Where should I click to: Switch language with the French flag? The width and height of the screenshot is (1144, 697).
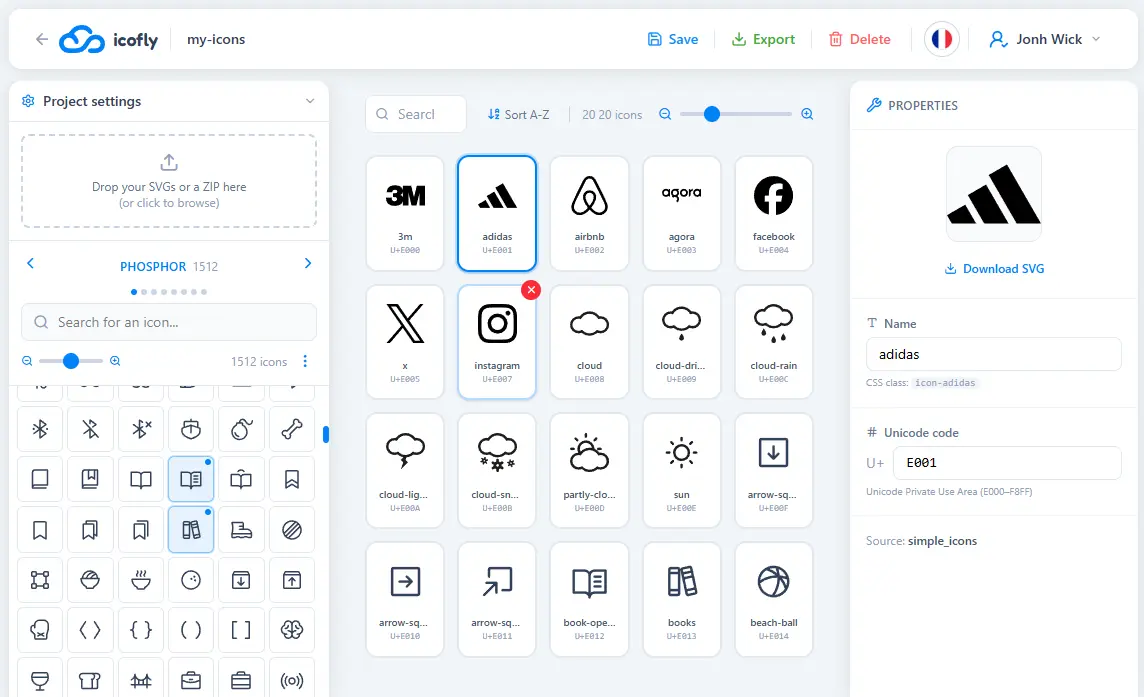coord(942,39)
